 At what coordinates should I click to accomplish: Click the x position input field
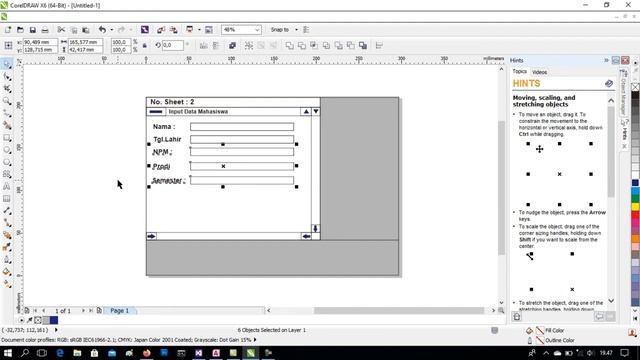[40, 42]
